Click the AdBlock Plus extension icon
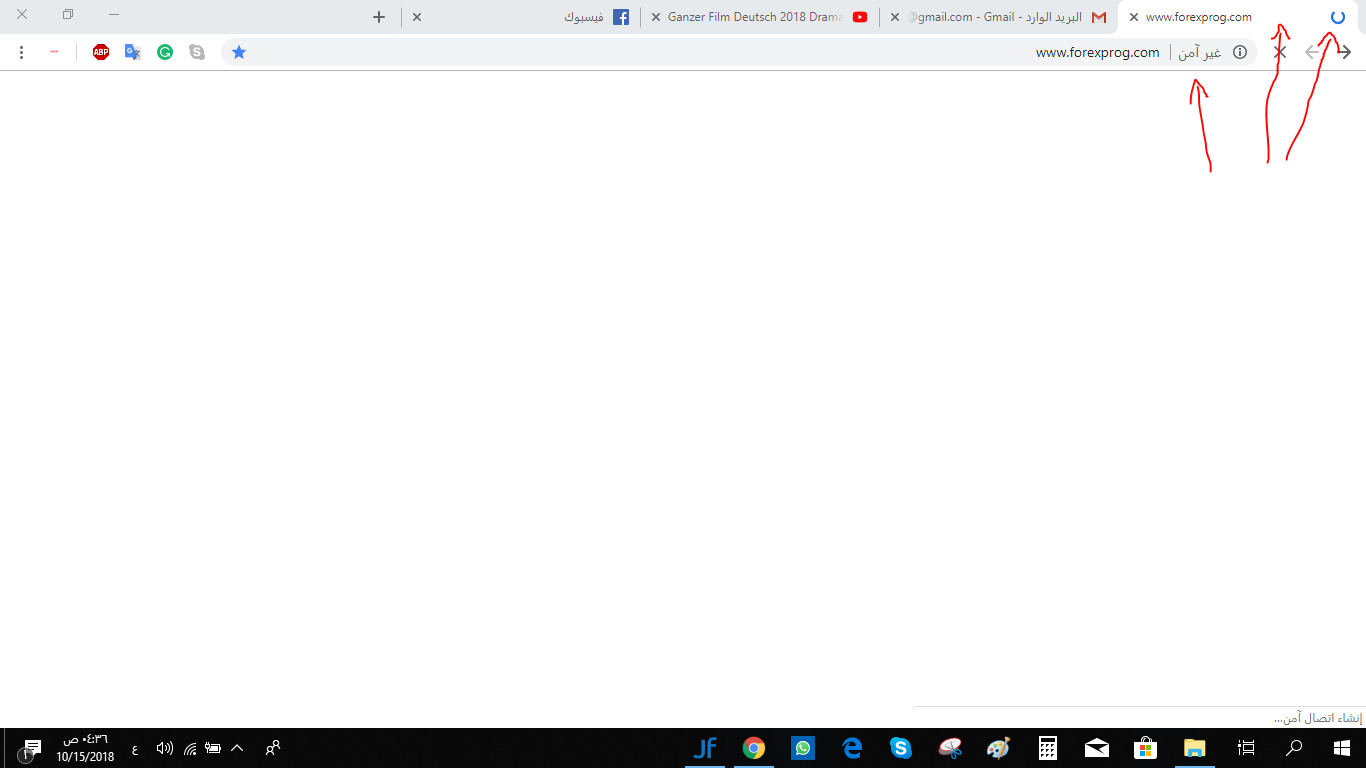 [101, 52]
